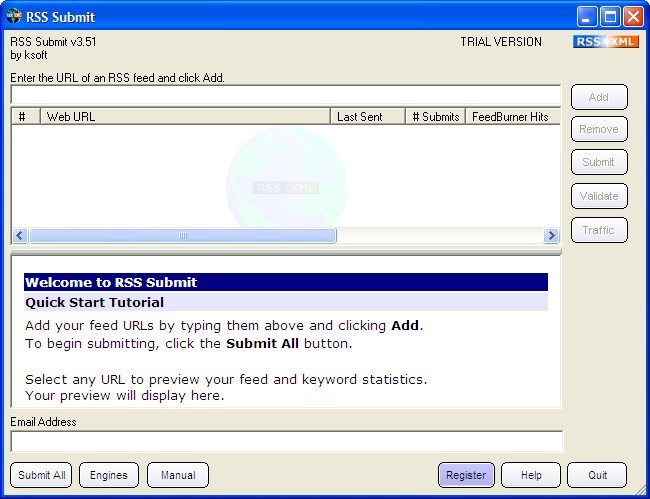Click the Remove button

pyautogui.click(x=599, y=129)
